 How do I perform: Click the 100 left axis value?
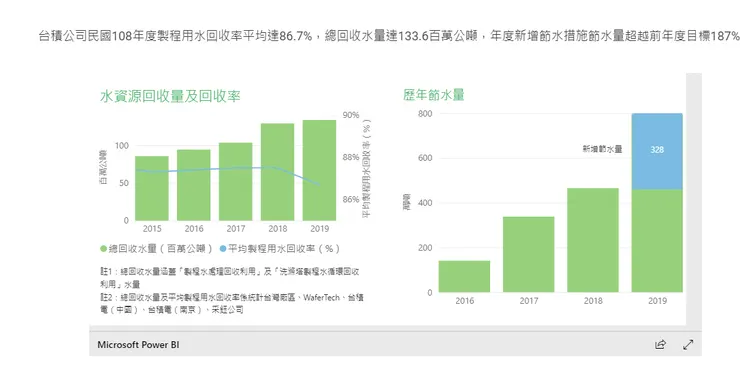coord(121,146)
